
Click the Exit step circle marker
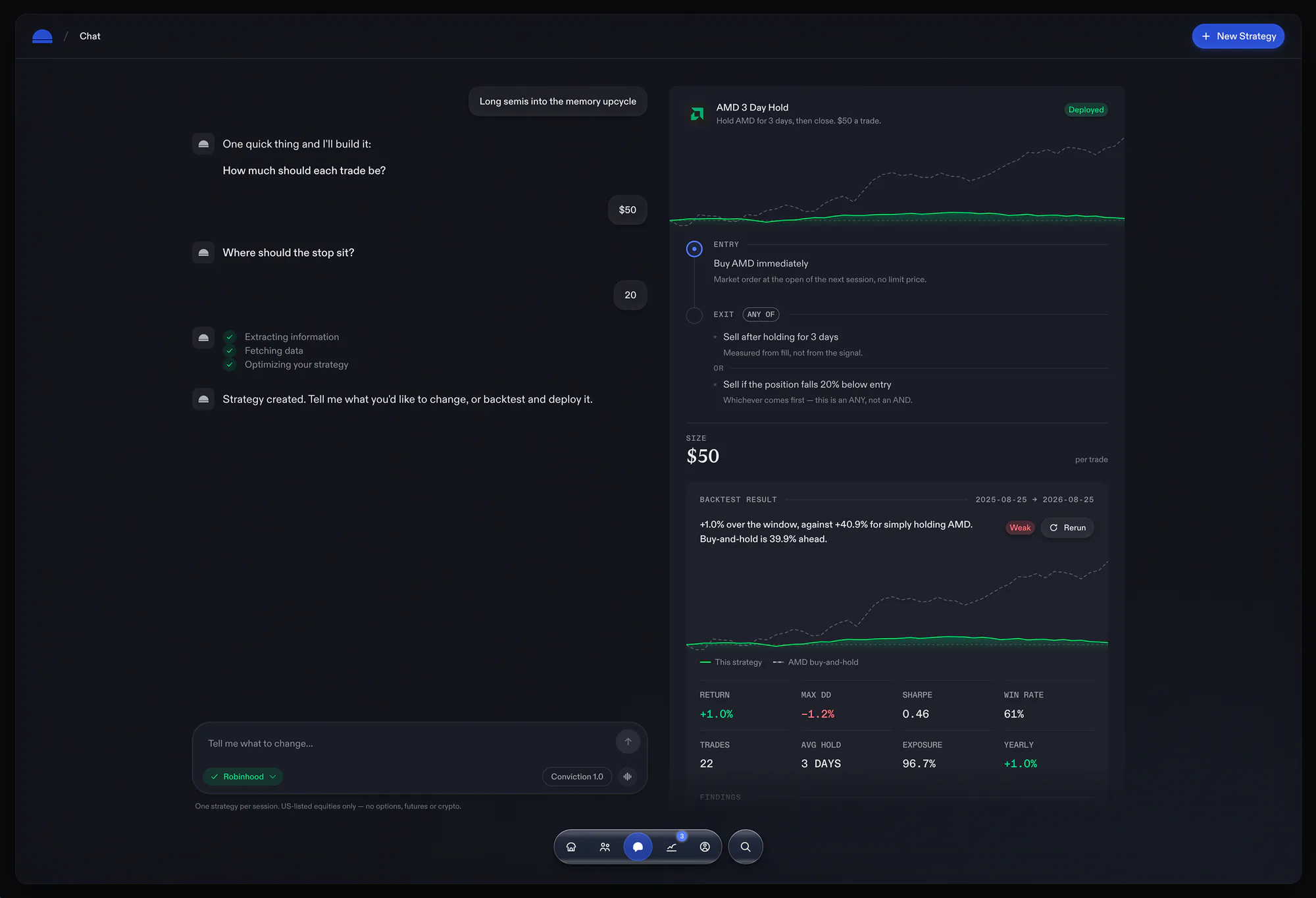point(694,315)
